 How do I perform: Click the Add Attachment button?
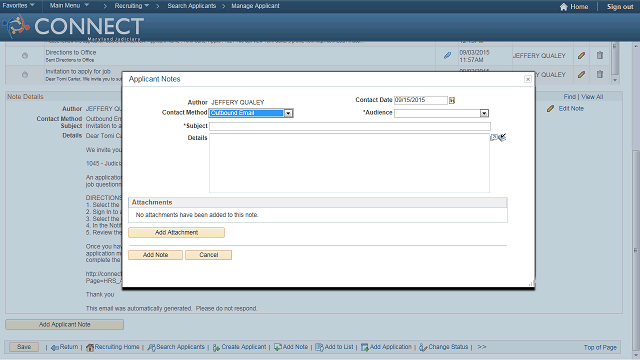click(x=176, y=232)
